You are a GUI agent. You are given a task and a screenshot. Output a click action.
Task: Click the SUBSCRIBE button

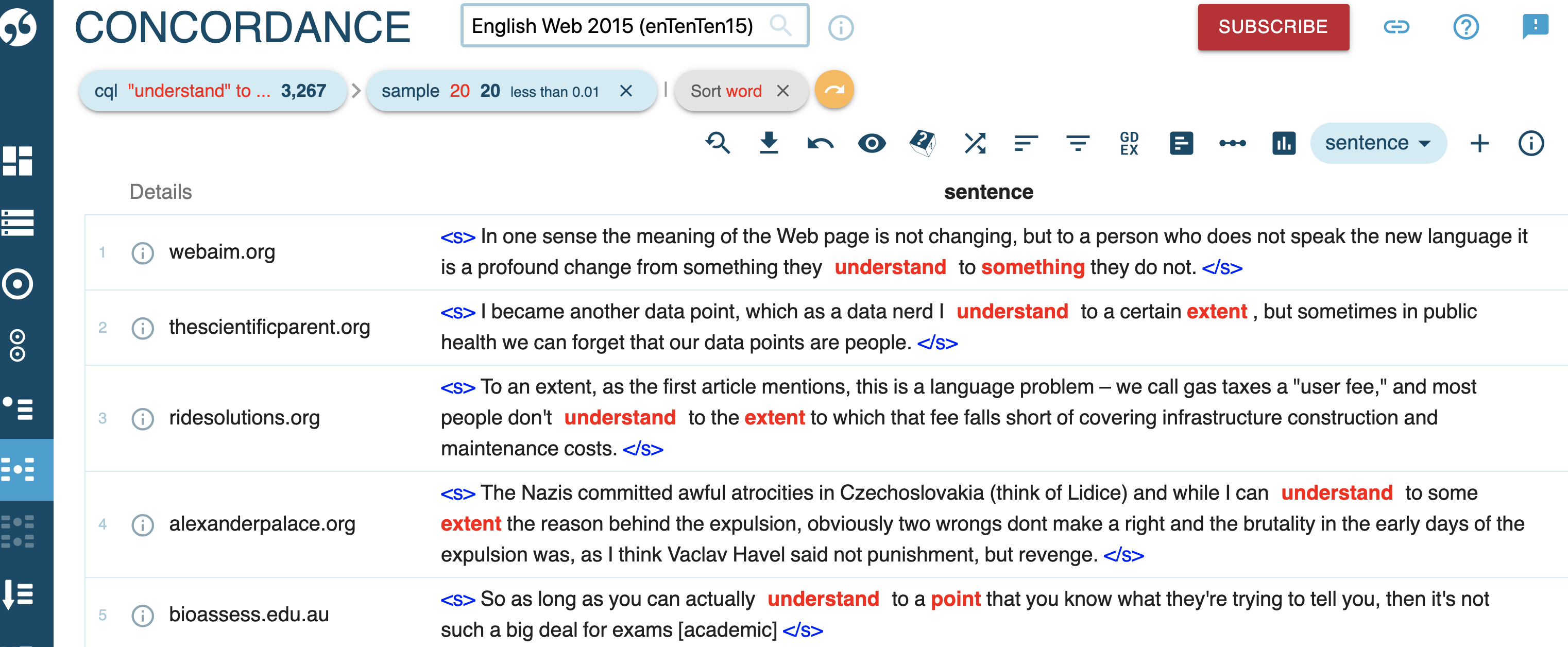pyautogui.click(x=1273, y=27)
